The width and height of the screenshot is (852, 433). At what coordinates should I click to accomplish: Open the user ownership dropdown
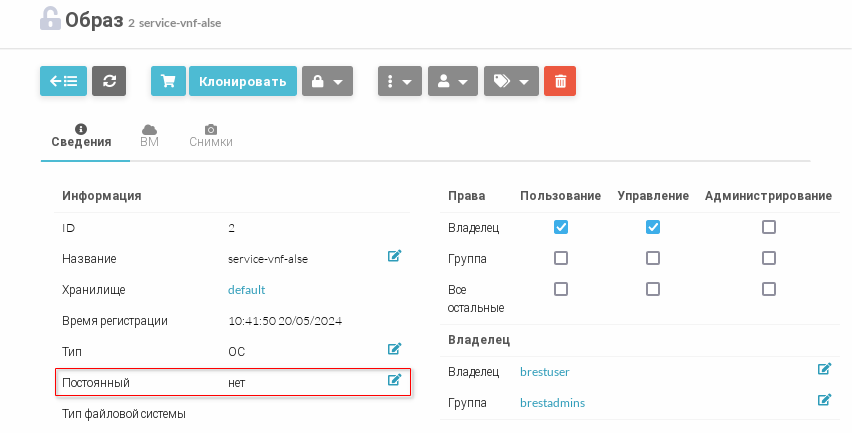(x=453, y=82)
